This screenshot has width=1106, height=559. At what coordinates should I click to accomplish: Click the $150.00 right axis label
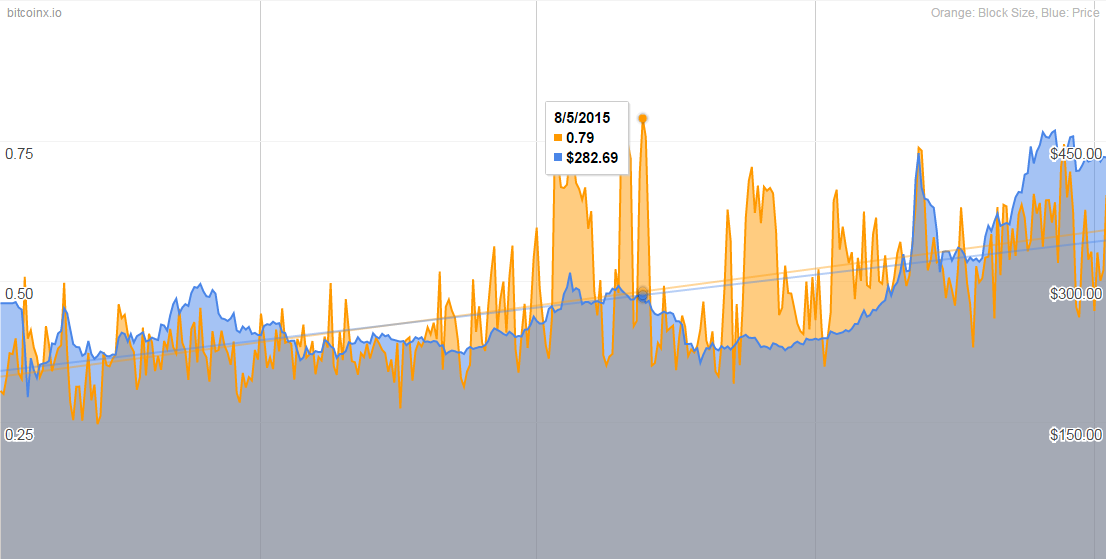tap(1076, 435)
